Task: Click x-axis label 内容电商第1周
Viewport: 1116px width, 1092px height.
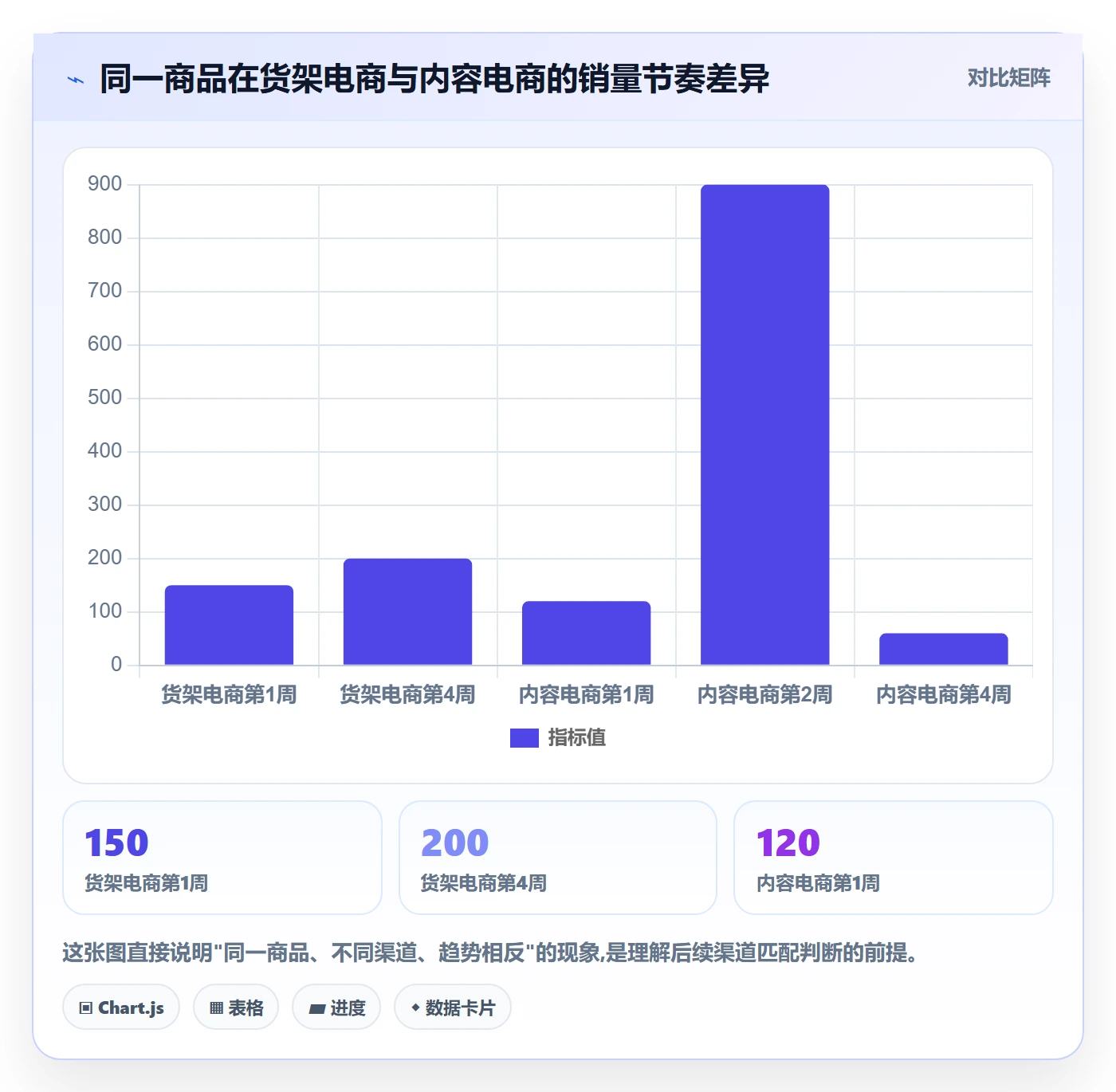Action: pyautogui.click(x=587, y=695)
